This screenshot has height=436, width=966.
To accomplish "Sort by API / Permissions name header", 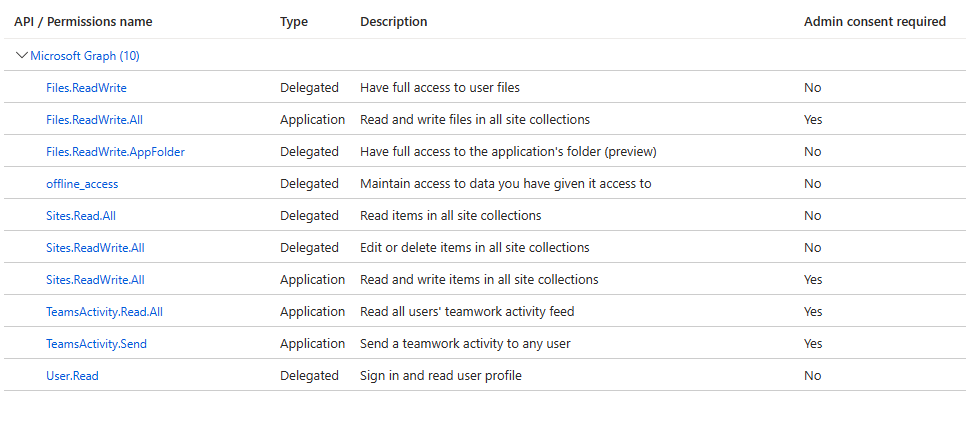I will 83,22.
